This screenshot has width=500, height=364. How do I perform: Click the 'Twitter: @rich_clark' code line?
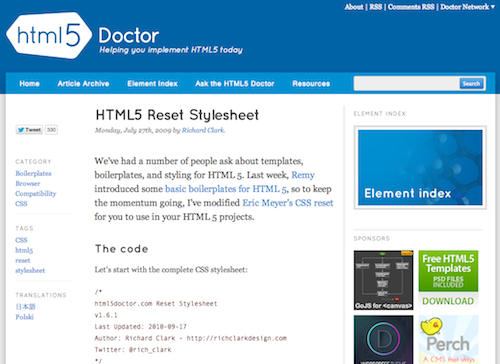click(x=133, y=350)
